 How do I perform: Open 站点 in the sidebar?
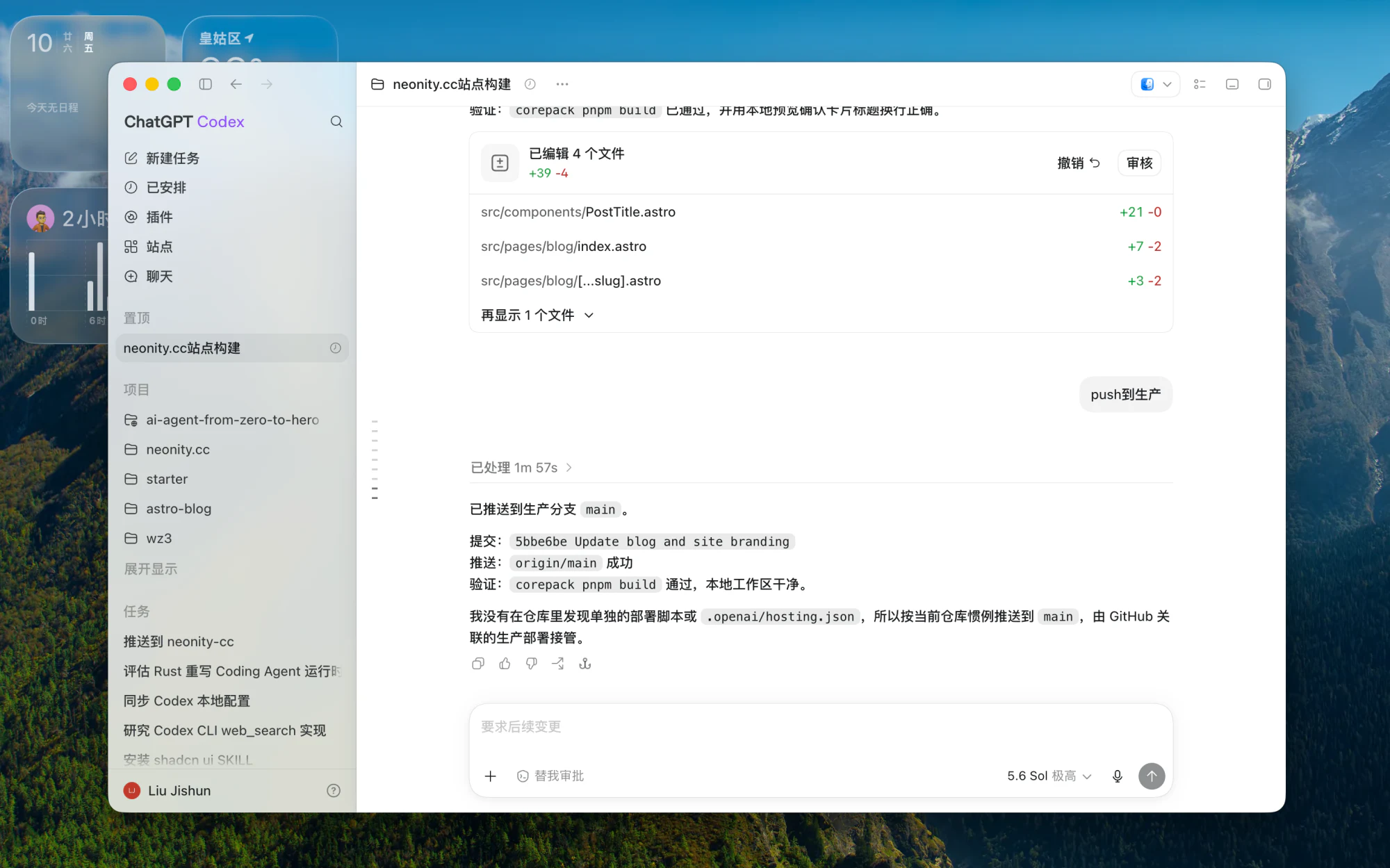pyautogui.click(x=232, y=247)
